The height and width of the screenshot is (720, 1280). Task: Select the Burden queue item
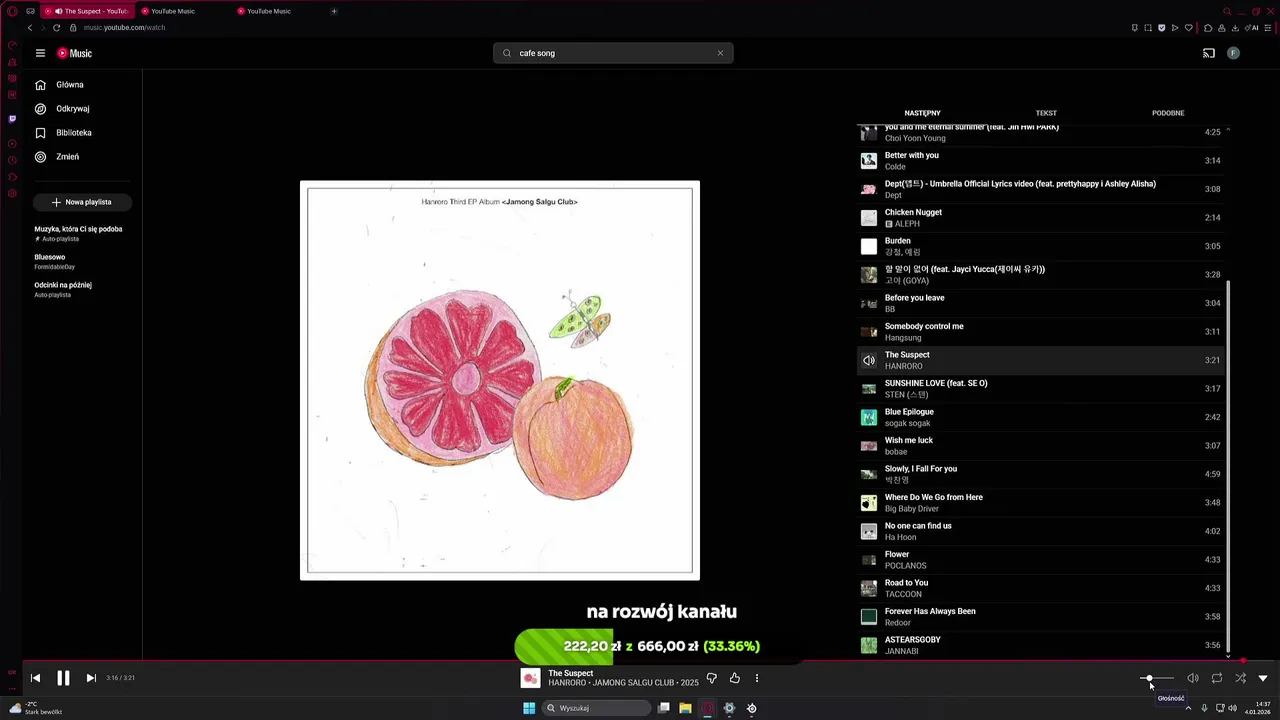pyautogui.click(x=1041, y=246)
